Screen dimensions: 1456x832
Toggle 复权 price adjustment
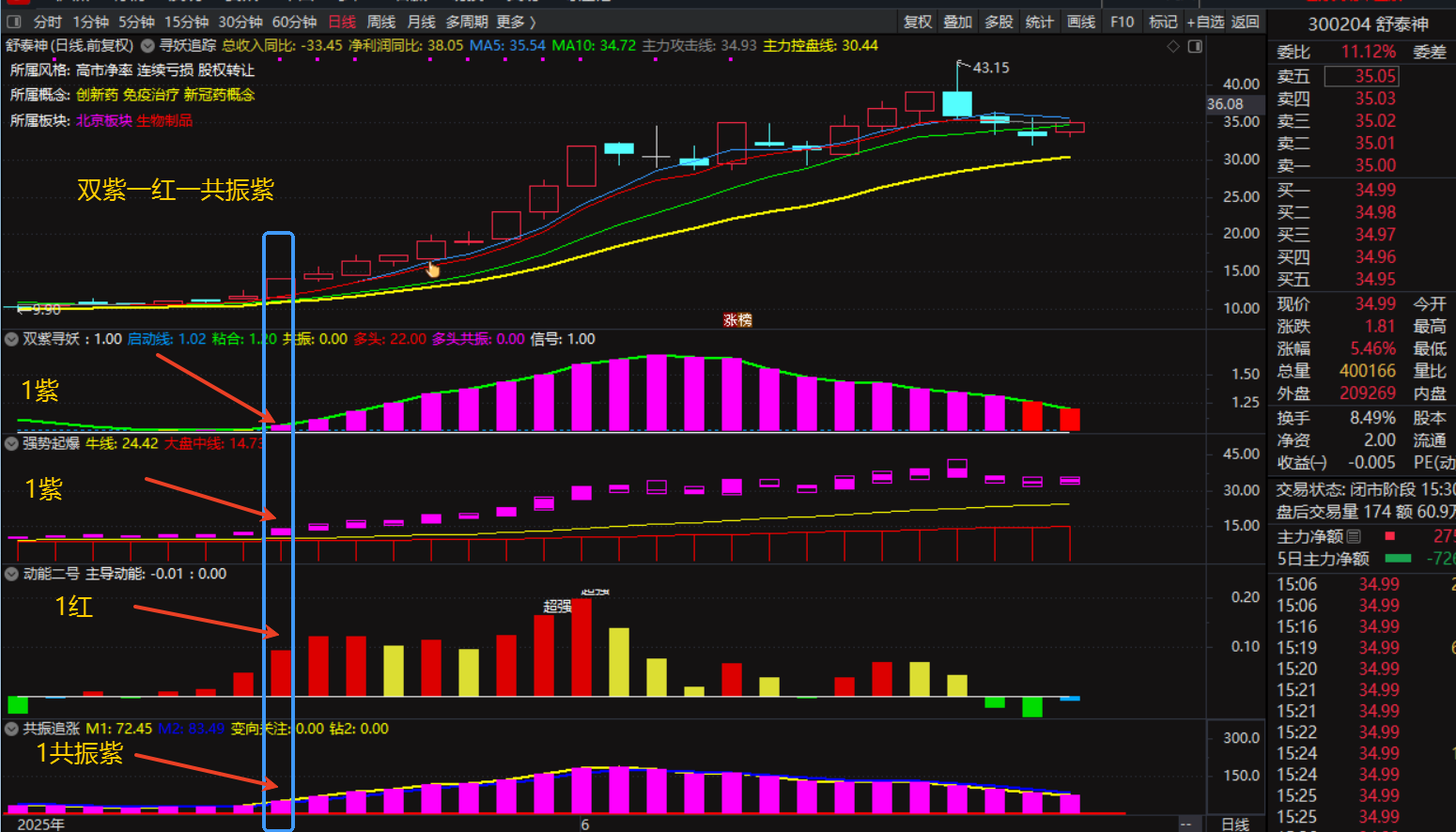click(918, 22)
